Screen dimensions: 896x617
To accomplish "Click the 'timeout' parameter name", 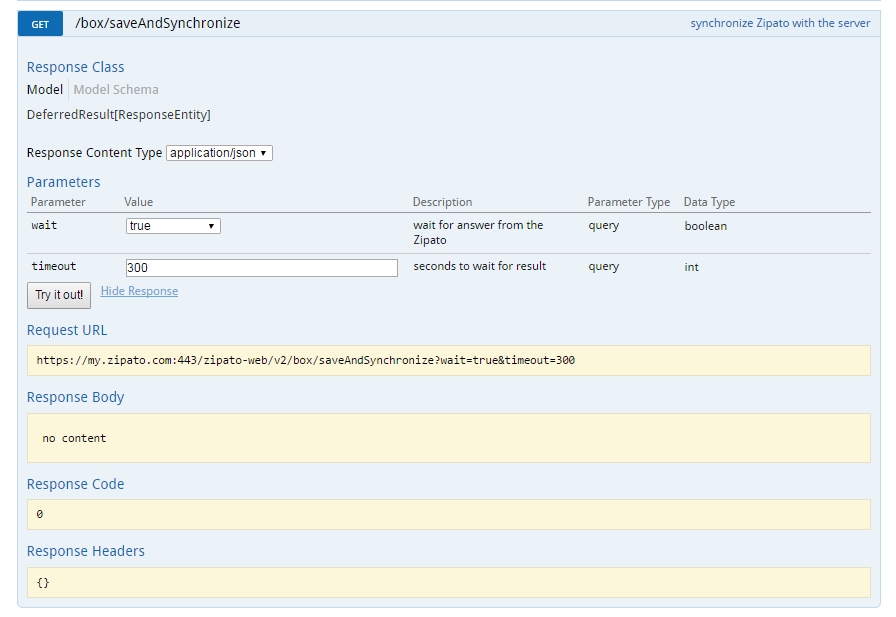I will tap(53, 267).
